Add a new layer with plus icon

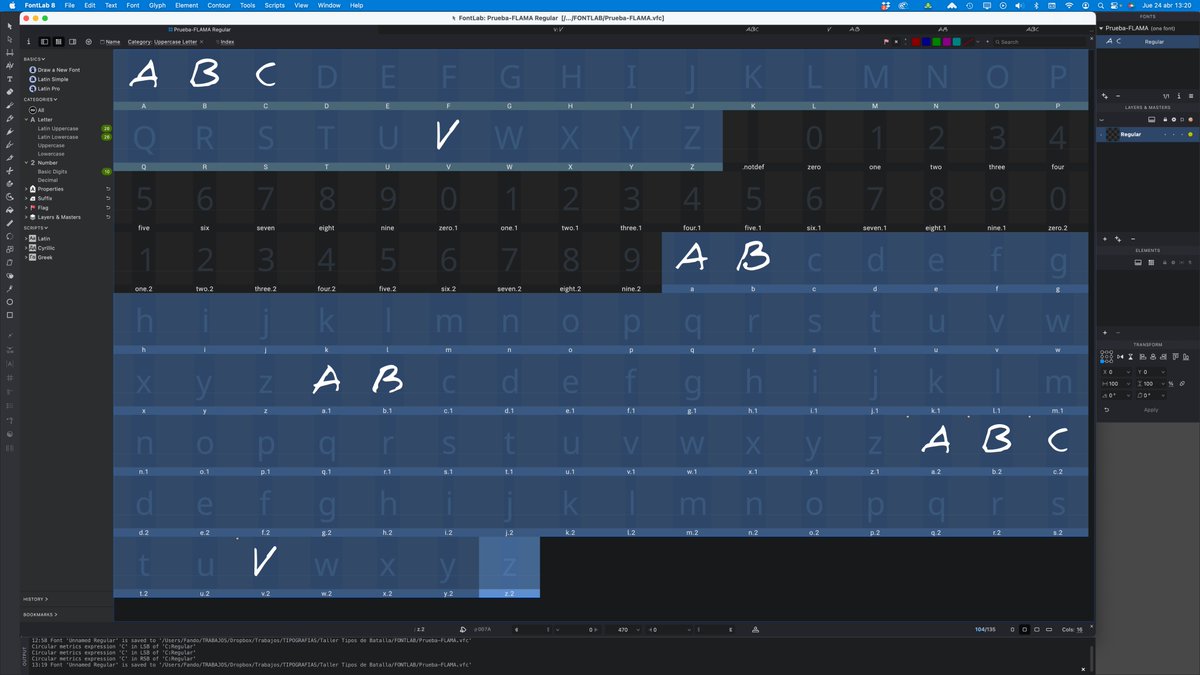[x=1105, y=239]
